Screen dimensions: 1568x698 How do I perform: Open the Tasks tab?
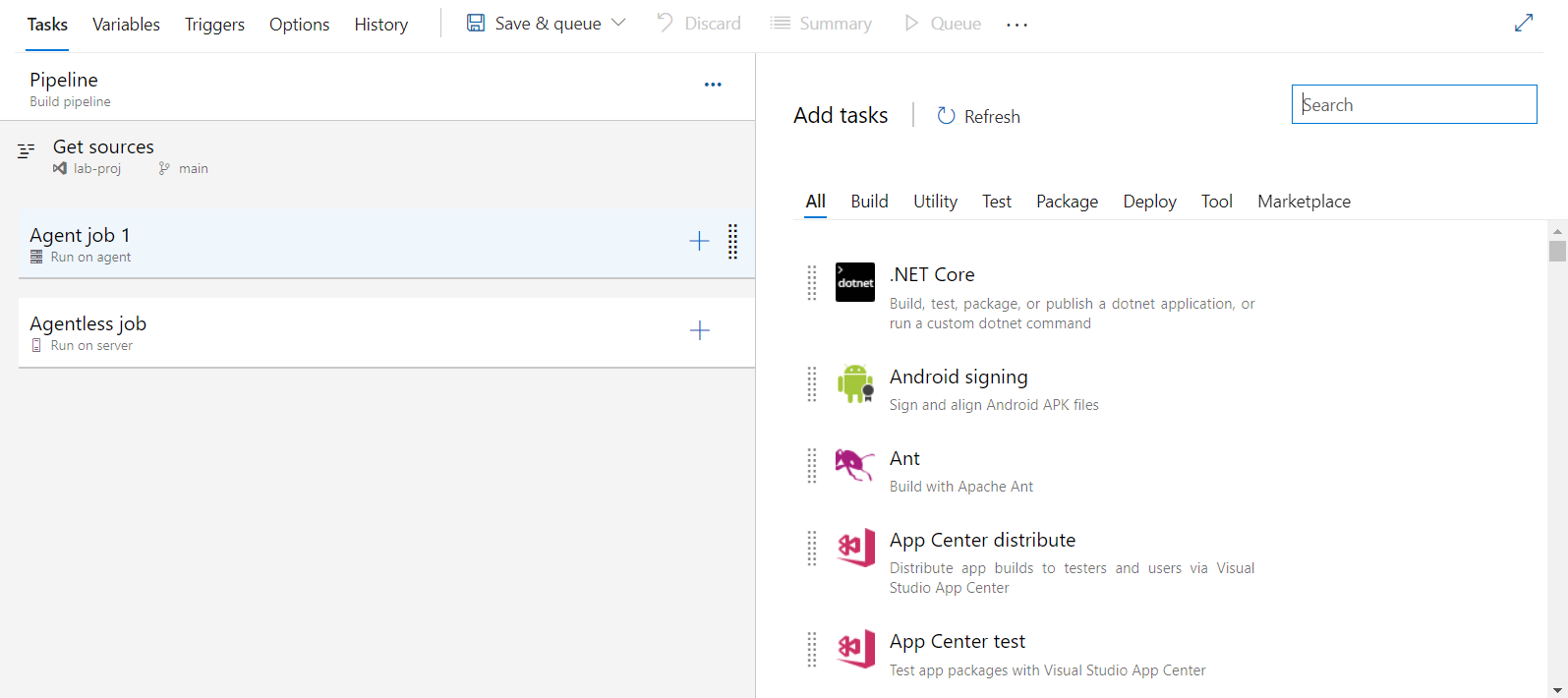[47, 25]
